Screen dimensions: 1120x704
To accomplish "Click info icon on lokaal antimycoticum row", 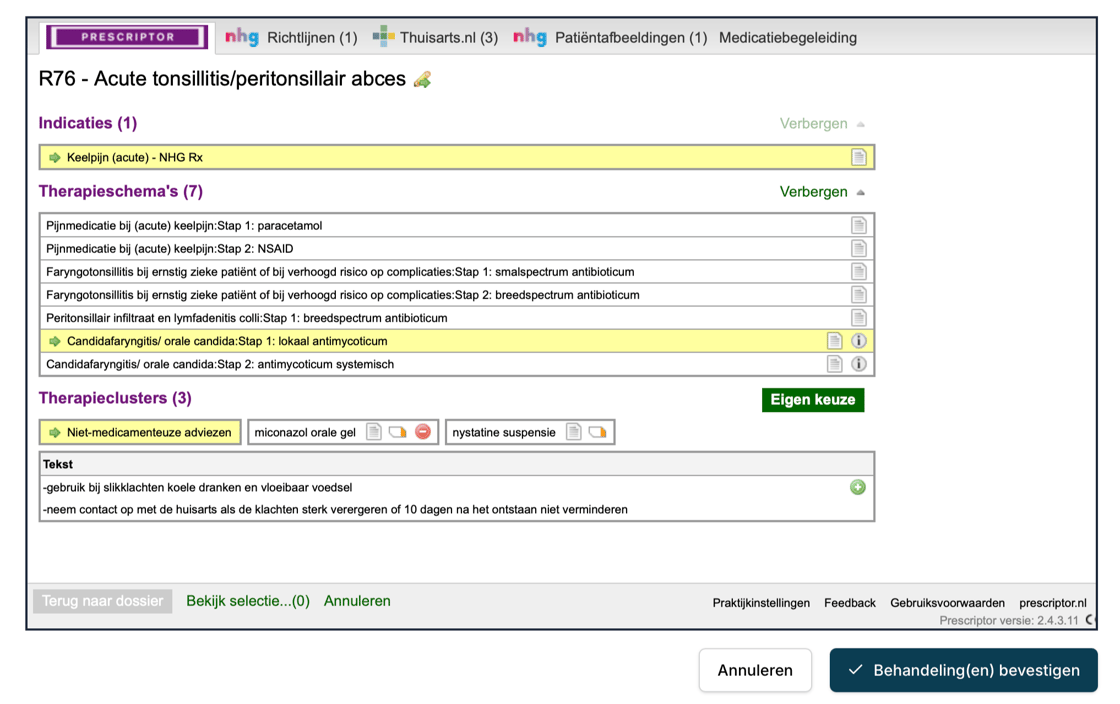I will tap(858, 341).
